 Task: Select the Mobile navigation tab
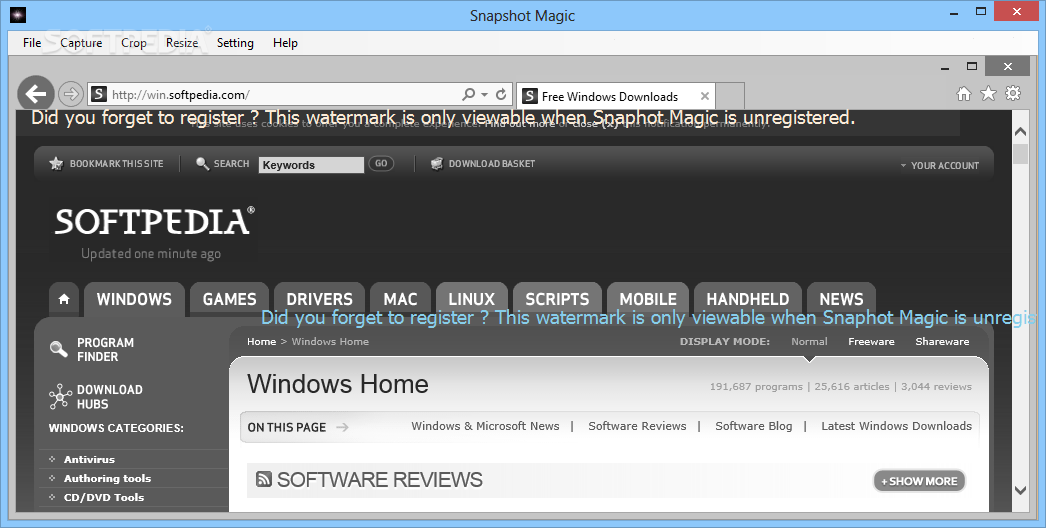click(648, 299)
